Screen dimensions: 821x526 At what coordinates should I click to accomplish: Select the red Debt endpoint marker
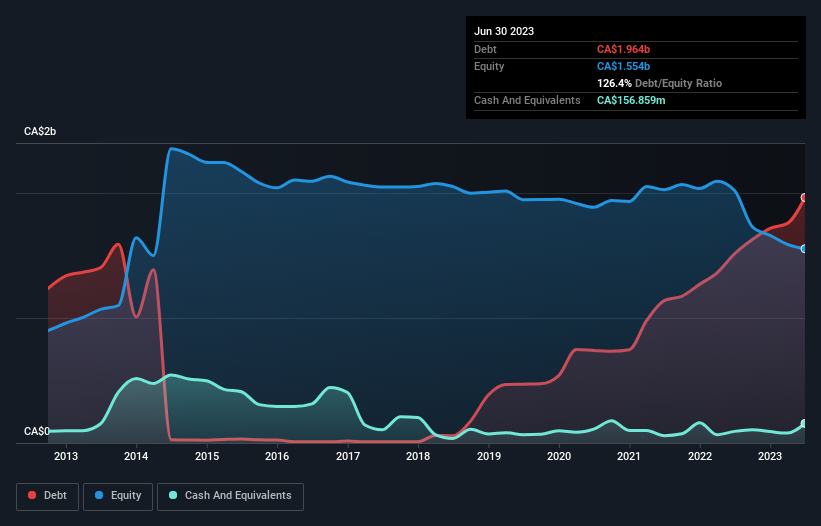click(805, 197)
